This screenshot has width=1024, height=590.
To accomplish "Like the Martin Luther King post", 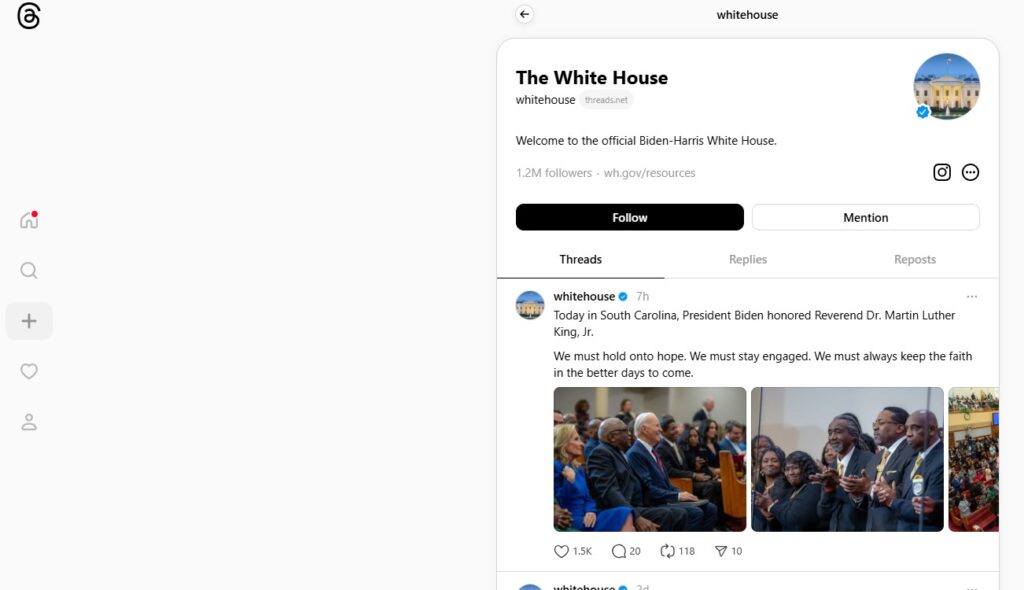I will pyautogui.click(x=561, y=551).
